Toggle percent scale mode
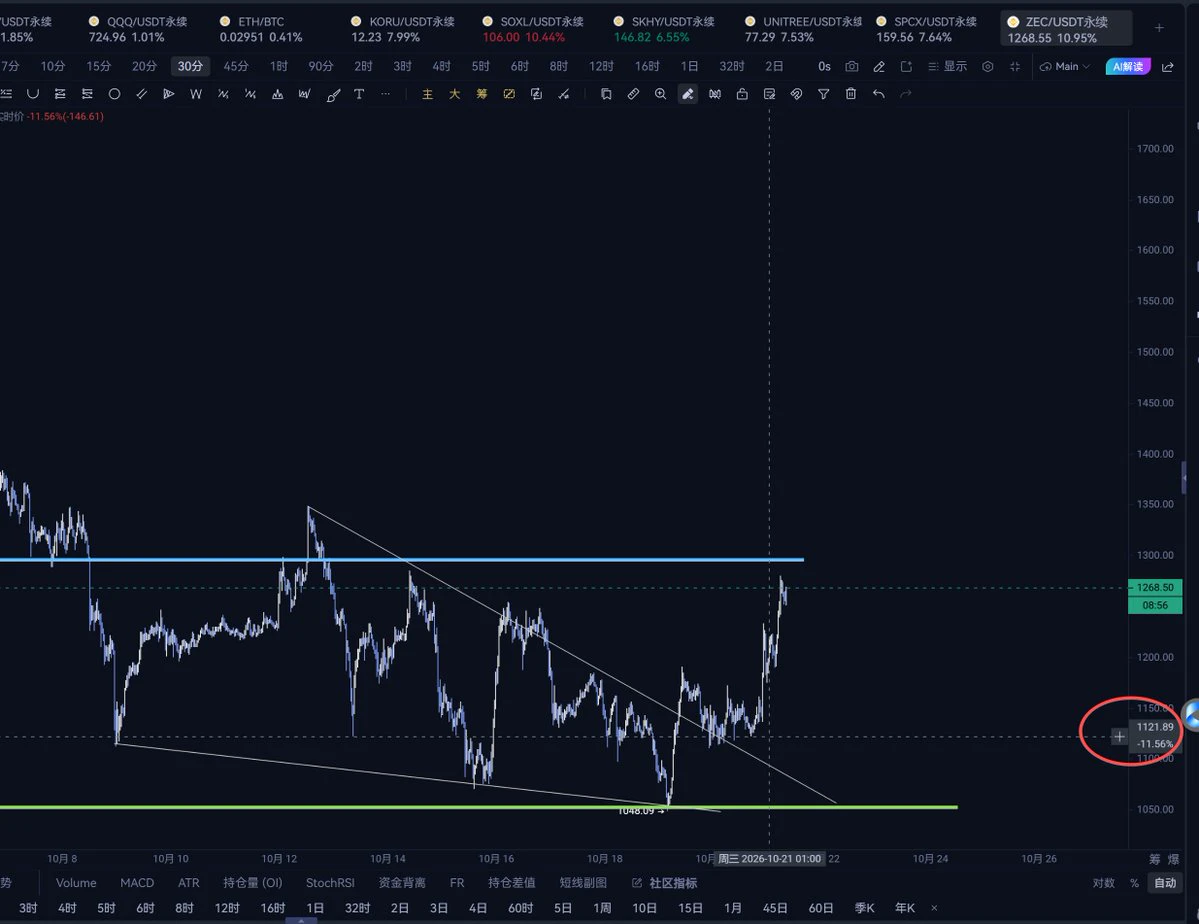This screenshot has width=1199, height=924. (x=1135, y=883)
